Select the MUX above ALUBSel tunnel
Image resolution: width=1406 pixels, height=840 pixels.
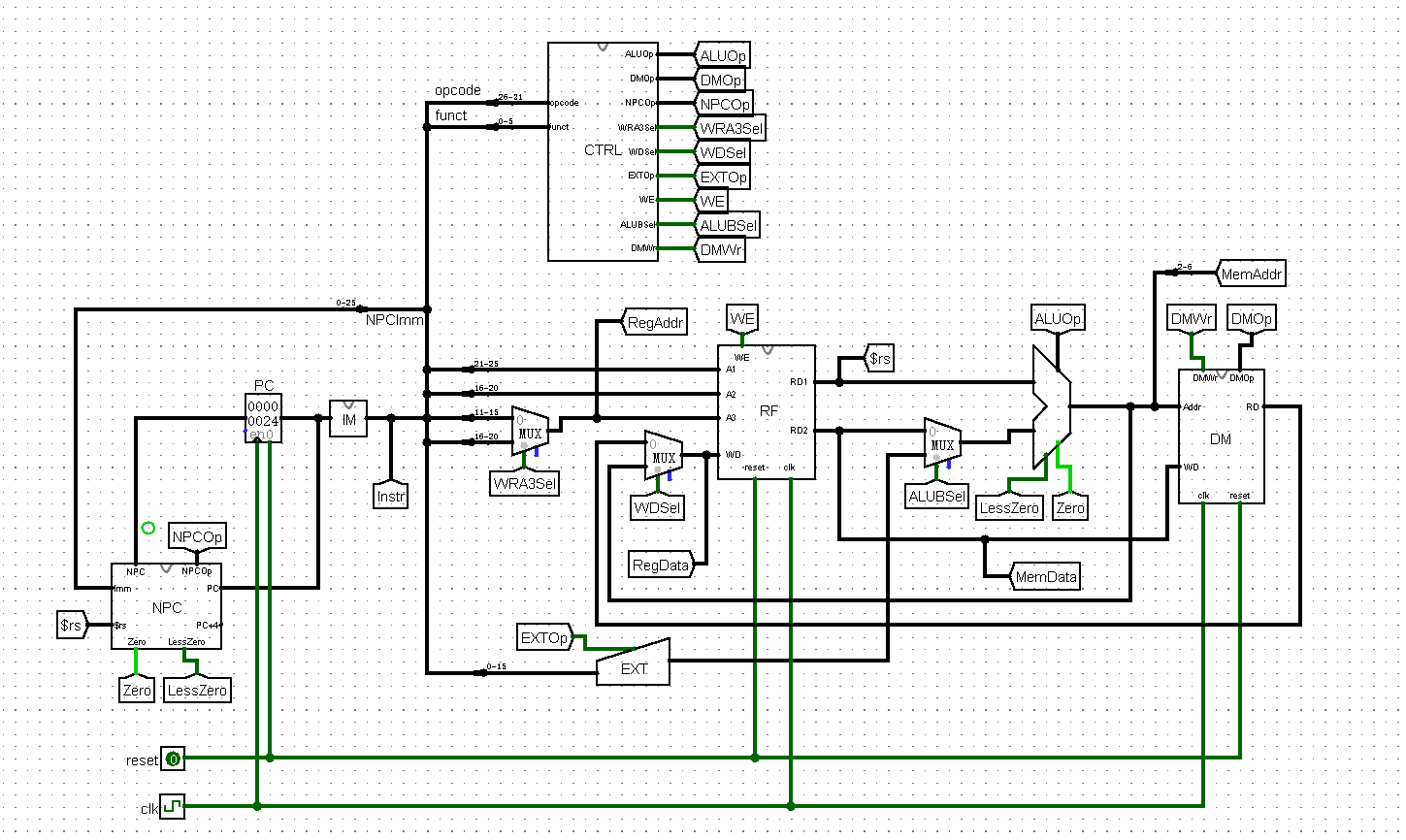942,443
